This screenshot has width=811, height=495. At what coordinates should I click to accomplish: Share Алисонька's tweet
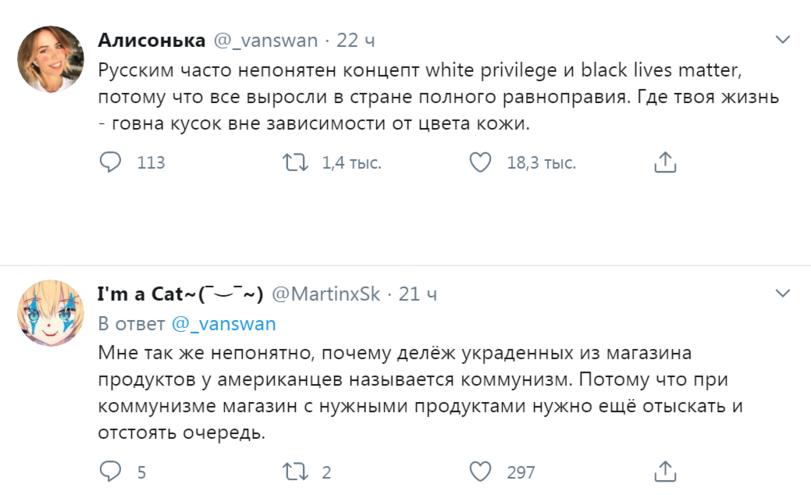point(666,162)
